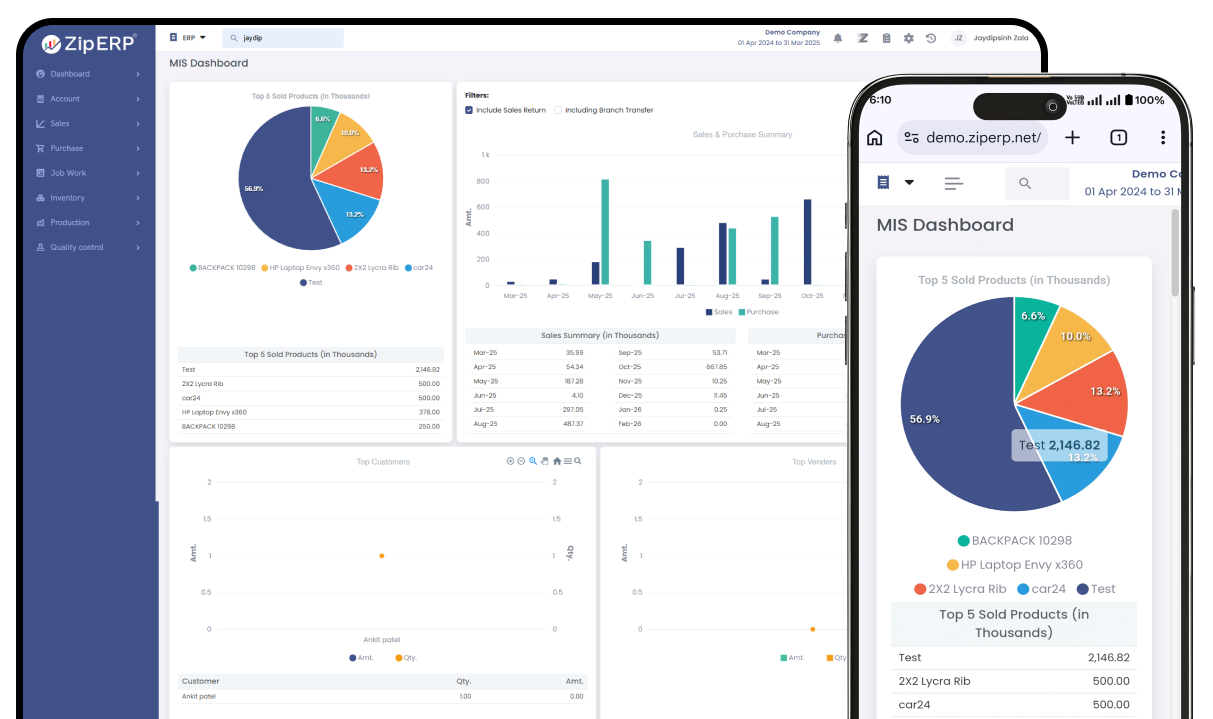Click zoom-in plus on Top Customers chart
Screen dimensions: 1213x719
point(510,461)
